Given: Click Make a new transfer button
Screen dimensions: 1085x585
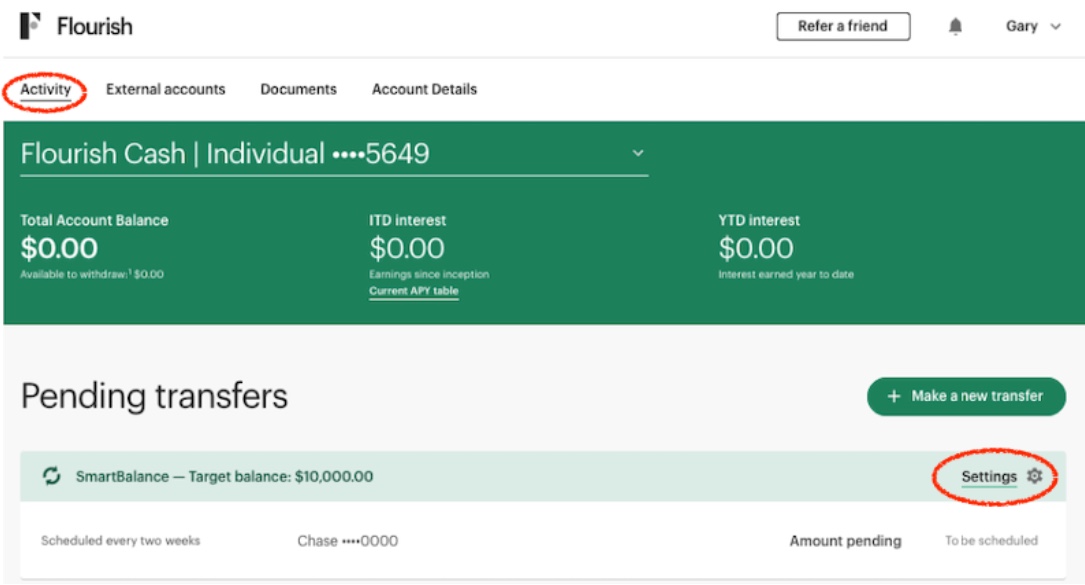Looking at the screenshot, I should 966,396.
